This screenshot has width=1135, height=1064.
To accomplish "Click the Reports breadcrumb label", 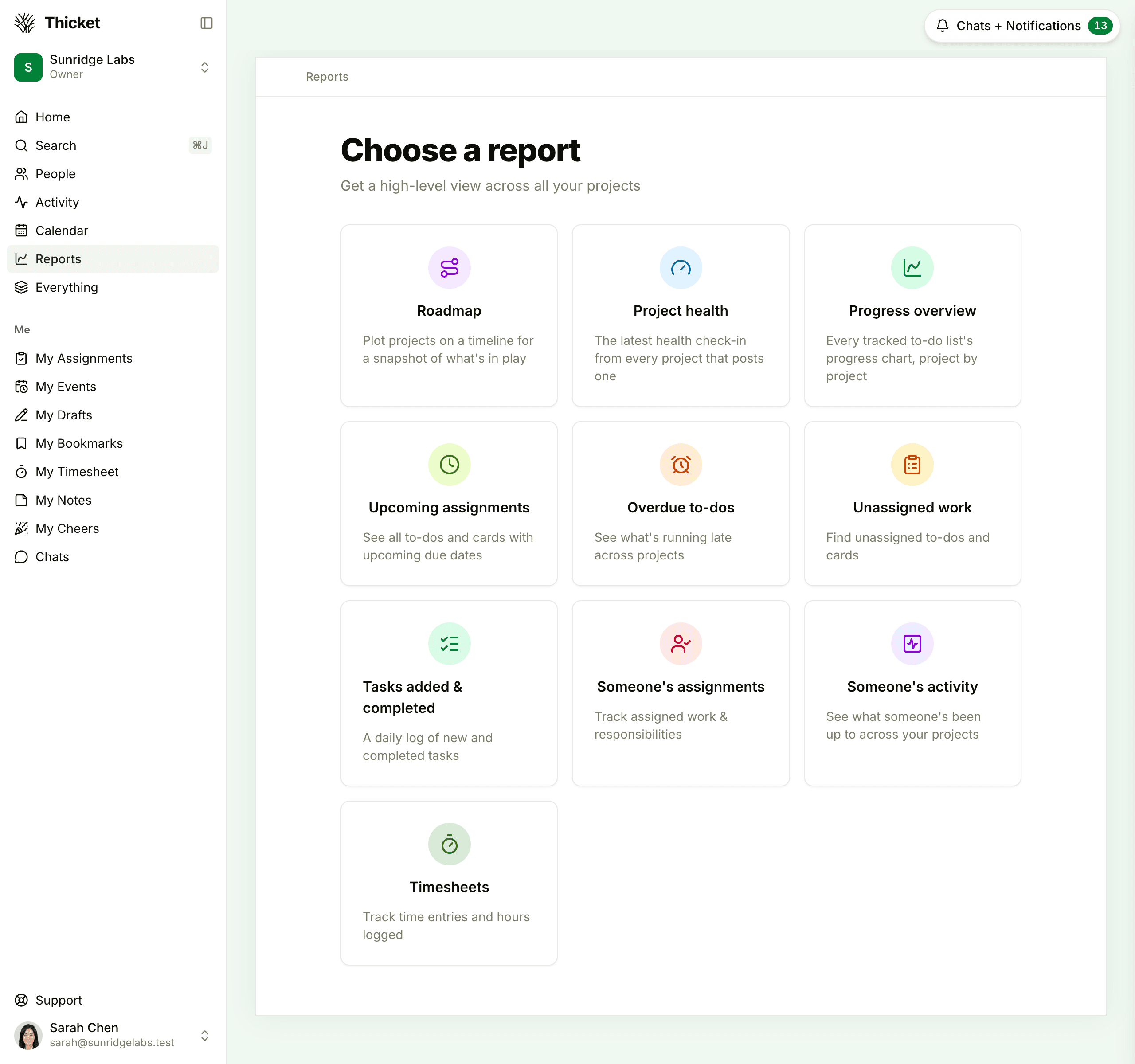I will point(327,77).
